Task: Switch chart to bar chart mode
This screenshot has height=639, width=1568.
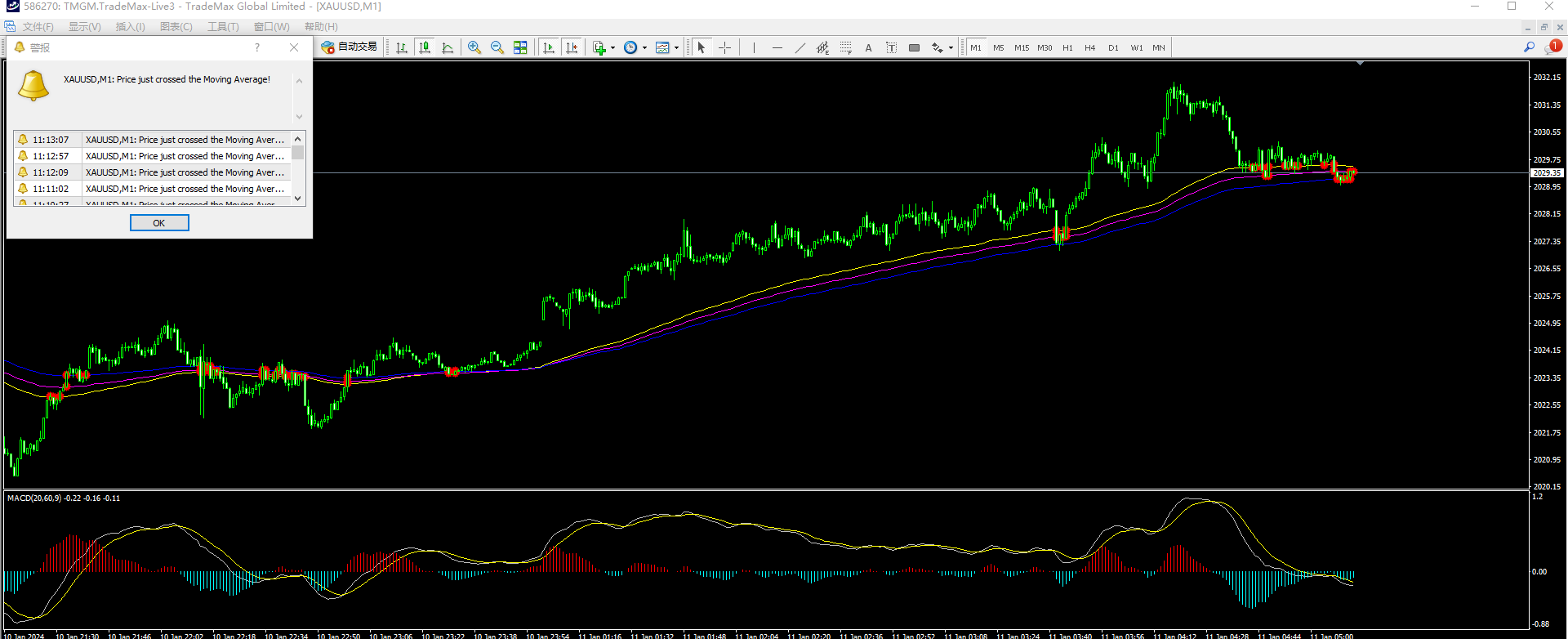Action: pyautogui.click(x=402, y=47)
